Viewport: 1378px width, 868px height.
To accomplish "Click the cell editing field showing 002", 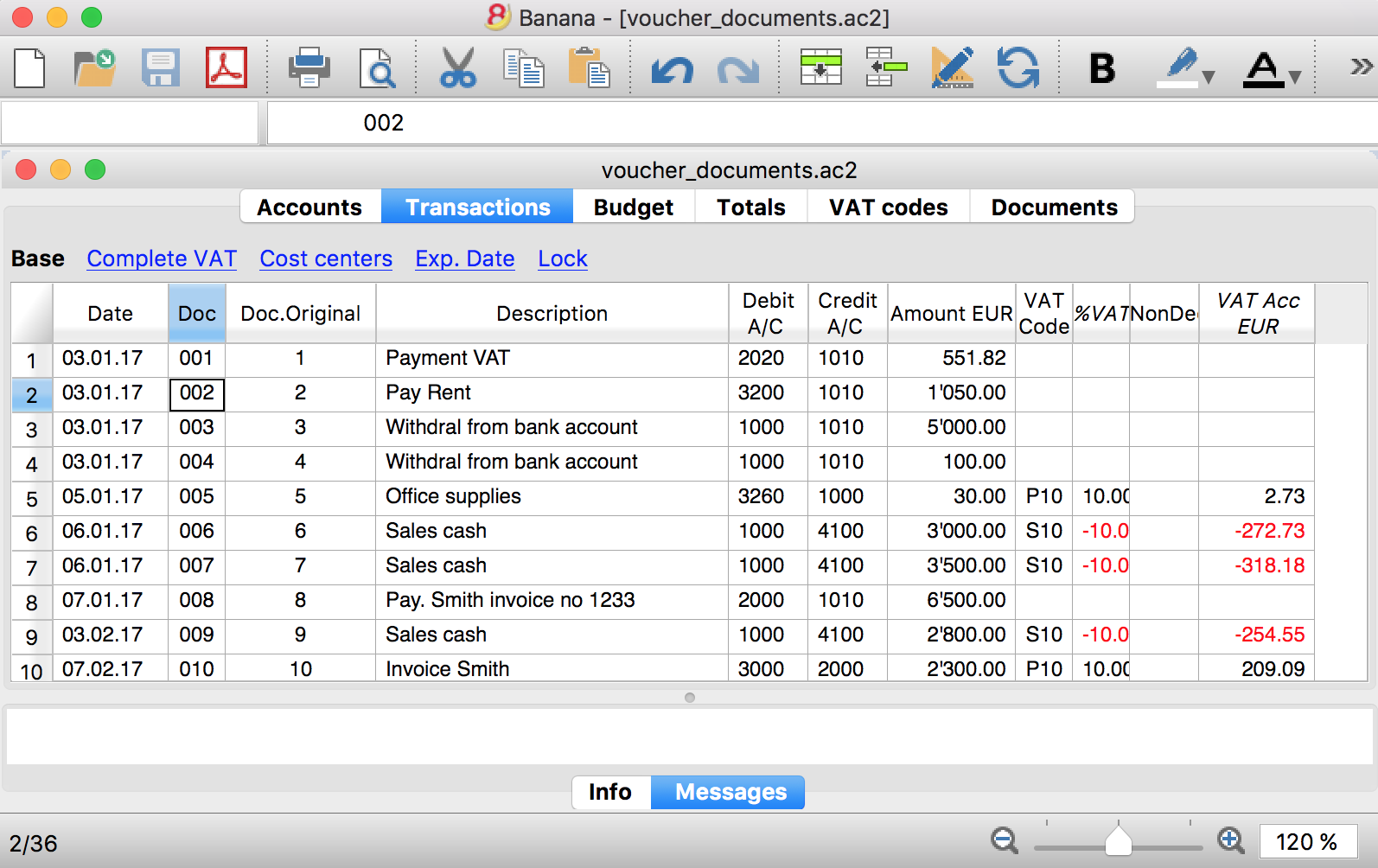I will [821, 123].
